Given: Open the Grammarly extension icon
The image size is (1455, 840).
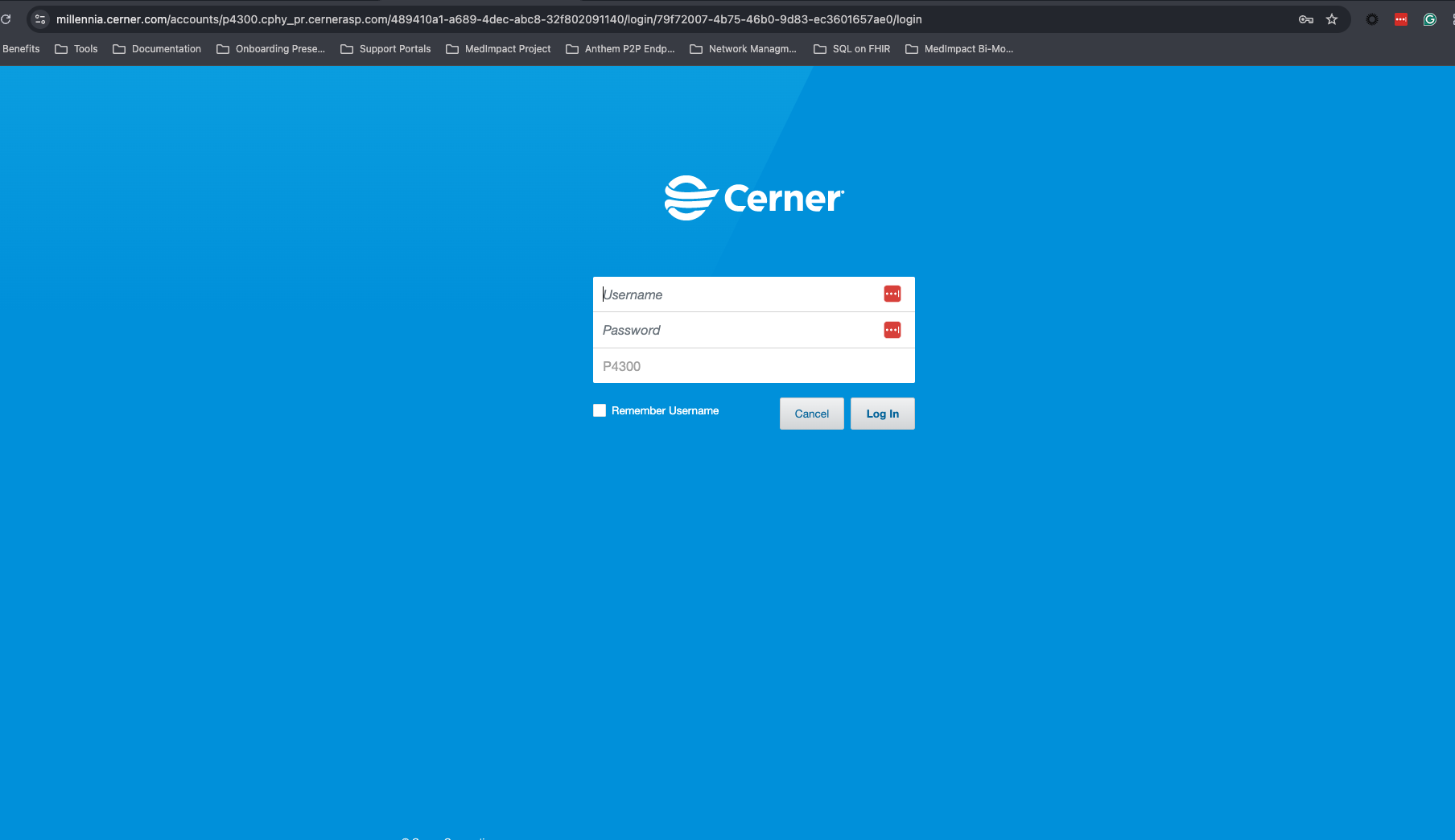Looking at the screenshot, I should (1430, 19).
